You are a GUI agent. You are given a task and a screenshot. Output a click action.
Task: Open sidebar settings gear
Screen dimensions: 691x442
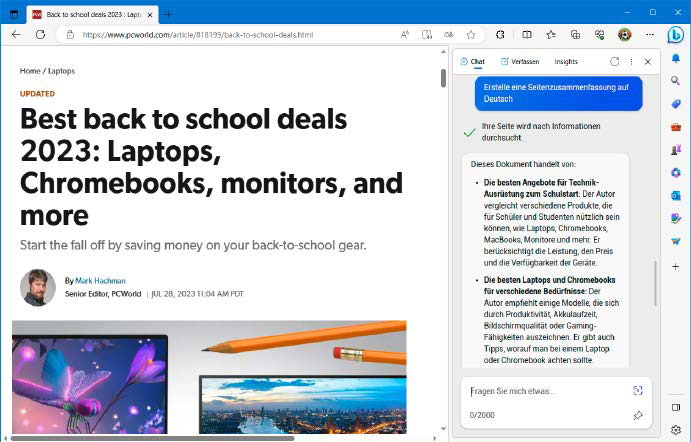[x=676, y=430]
